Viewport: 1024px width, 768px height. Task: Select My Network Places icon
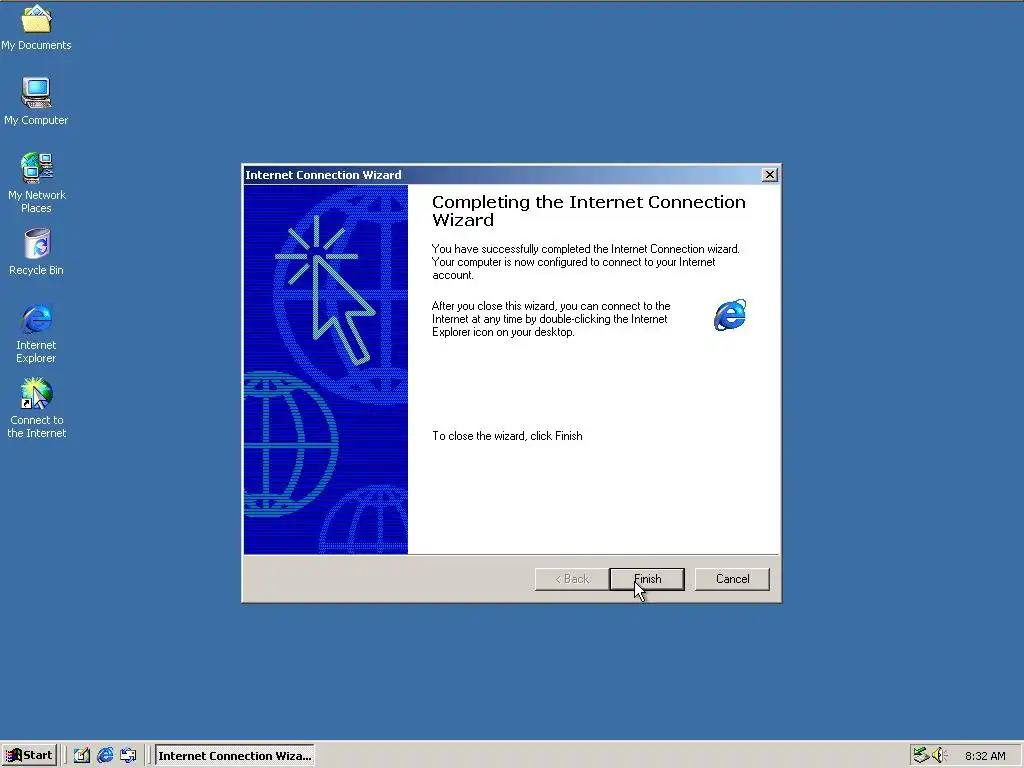click(37, 182)
